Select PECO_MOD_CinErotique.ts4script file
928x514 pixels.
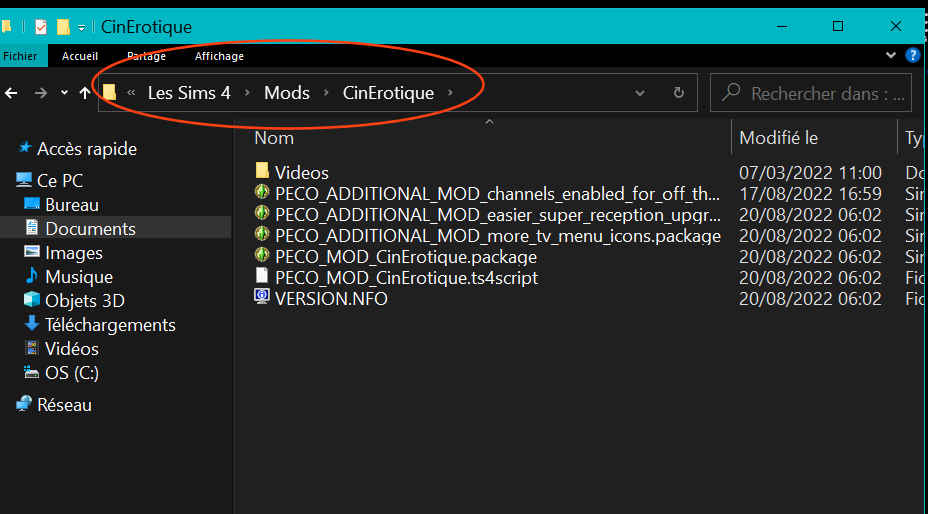pyautogui.click(x=407, y=278)
